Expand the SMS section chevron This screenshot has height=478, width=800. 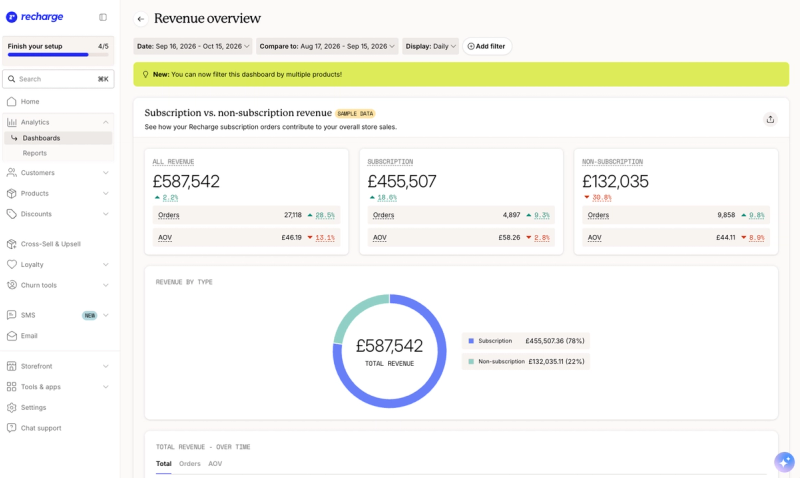point(106,315)
